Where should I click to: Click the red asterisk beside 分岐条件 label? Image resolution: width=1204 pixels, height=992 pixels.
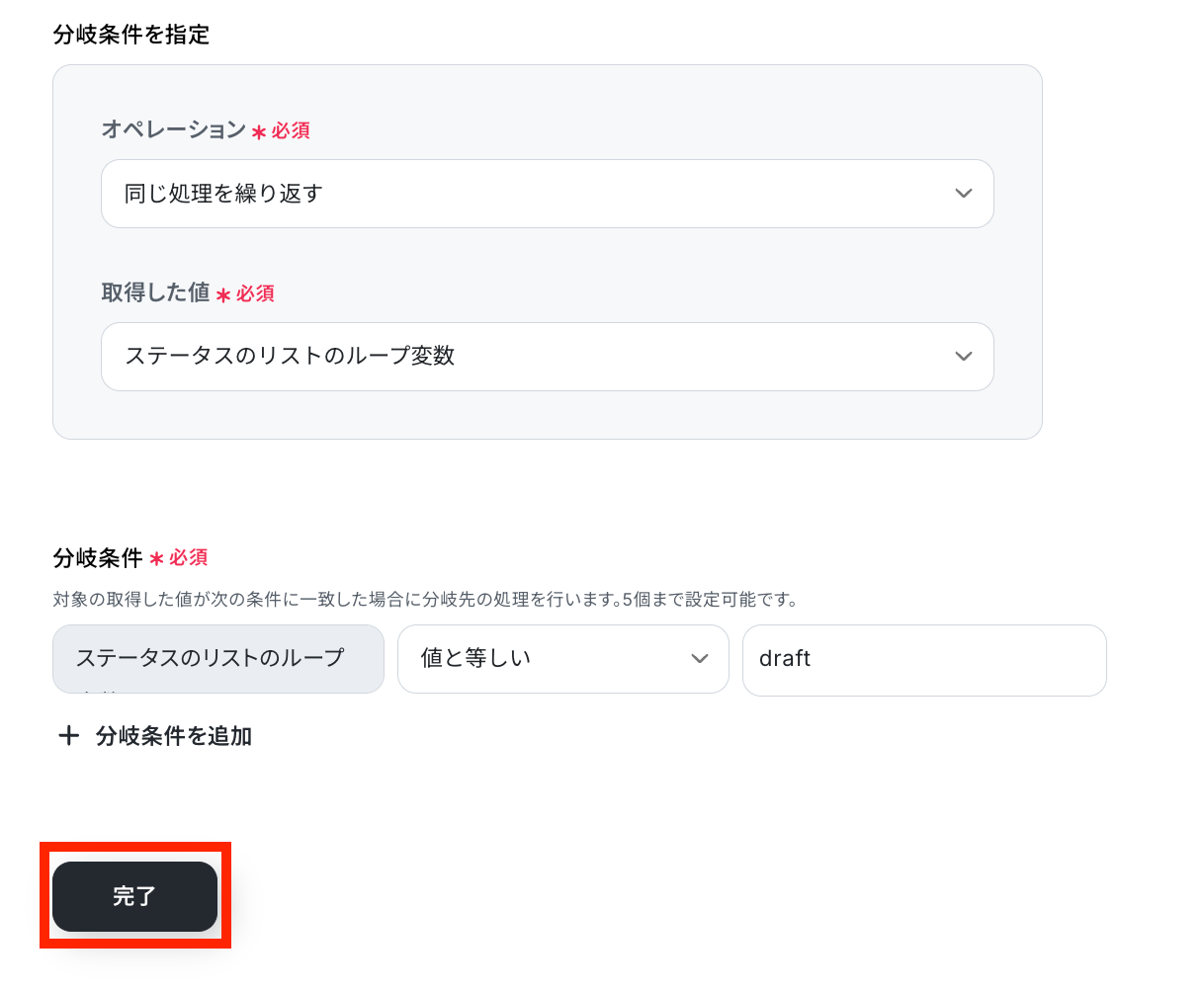pos(156,559)
